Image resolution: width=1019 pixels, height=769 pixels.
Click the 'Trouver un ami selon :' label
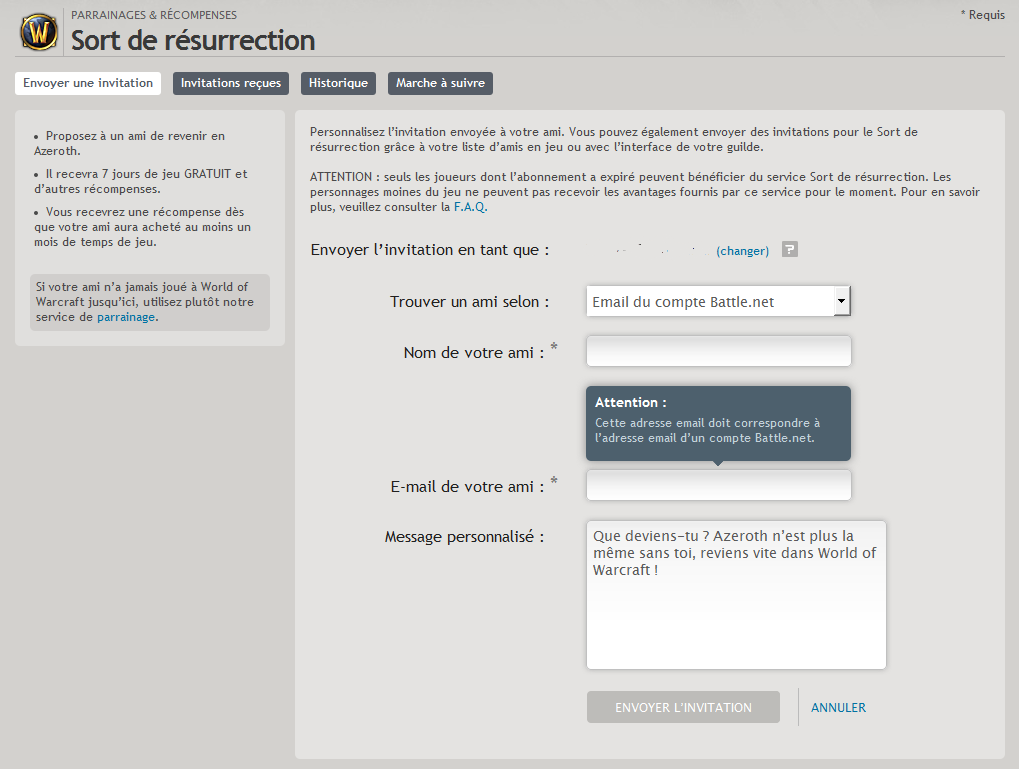(x=469, y=302)
